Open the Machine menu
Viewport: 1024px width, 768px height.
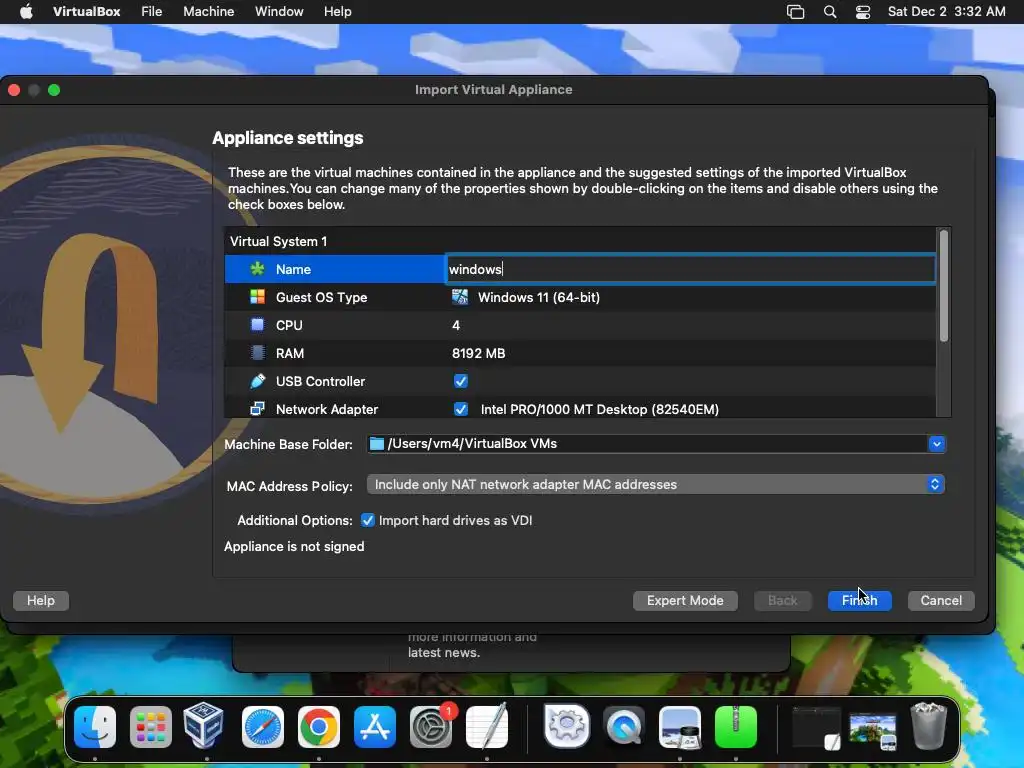[x=209, y=12]
